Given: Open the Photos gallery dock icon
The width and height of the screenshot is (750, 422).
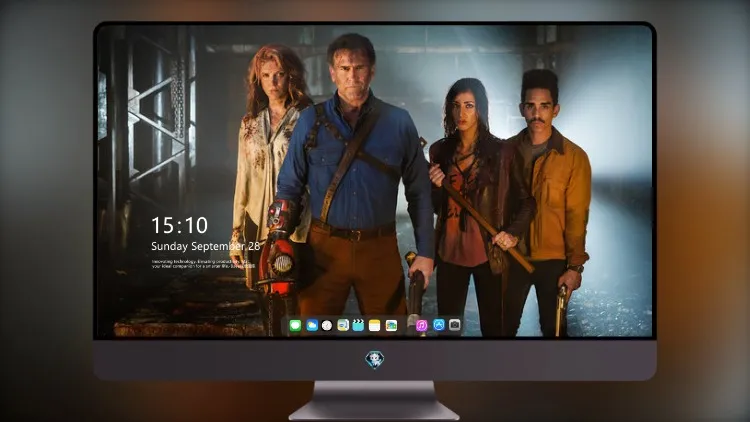Looking at the screenshot, I should click(391, 325).
